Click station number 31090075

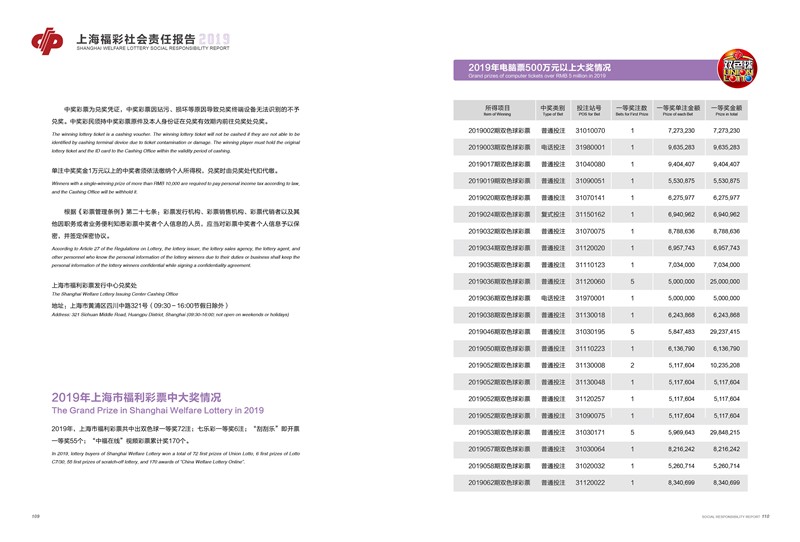(x=590, y=416)
